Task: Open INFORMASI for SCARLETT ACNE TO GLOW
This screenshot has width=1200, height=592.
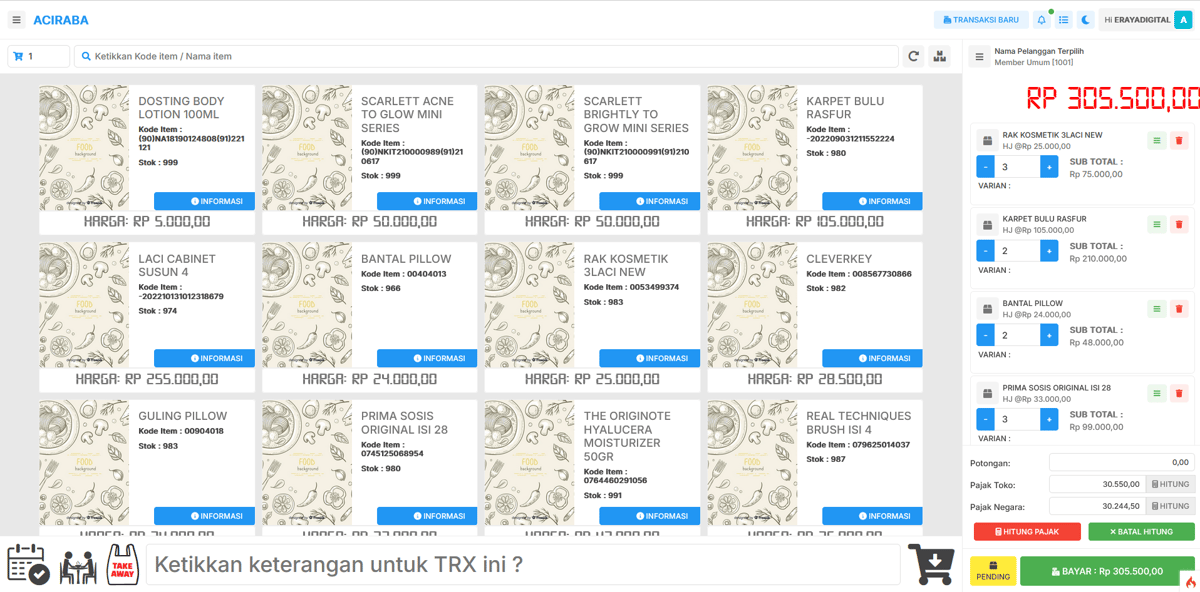Action: [x=427, y=201]
